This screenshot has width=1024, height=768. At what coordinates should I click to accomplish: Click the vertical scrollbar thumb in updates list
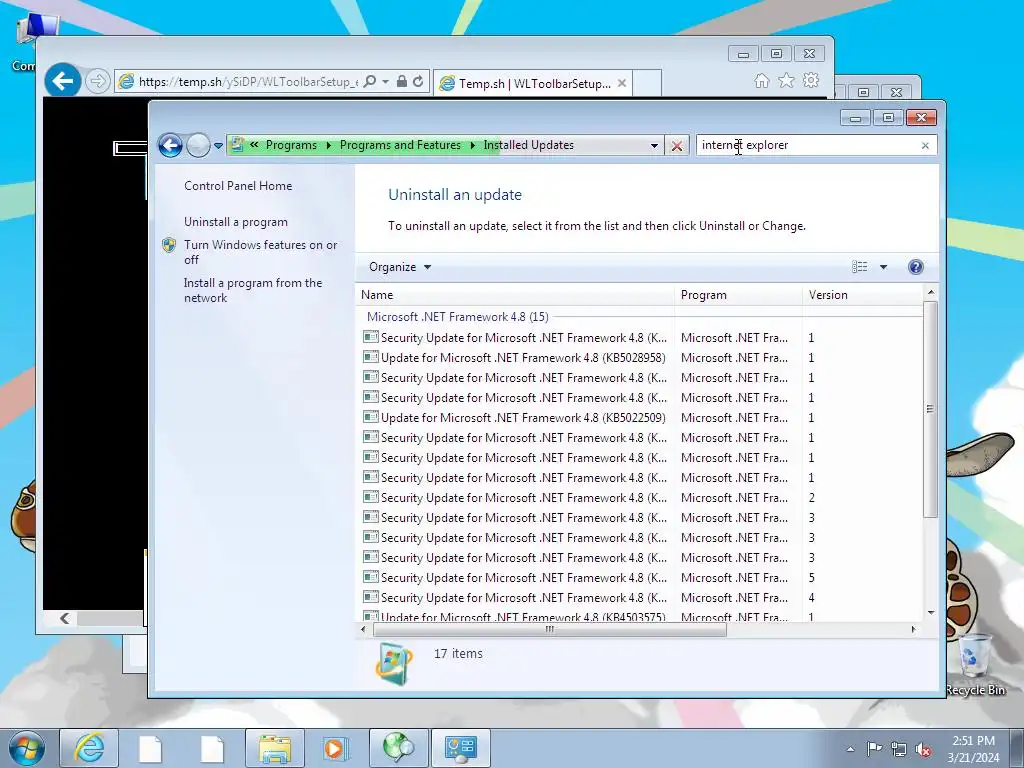point(931,409)
